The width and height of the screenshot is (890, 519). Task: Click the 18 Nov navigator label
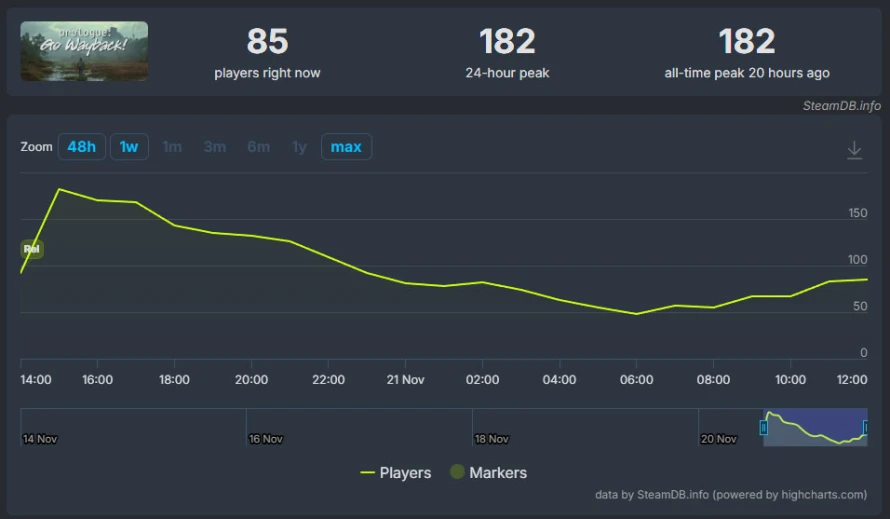tap(492, 439)
